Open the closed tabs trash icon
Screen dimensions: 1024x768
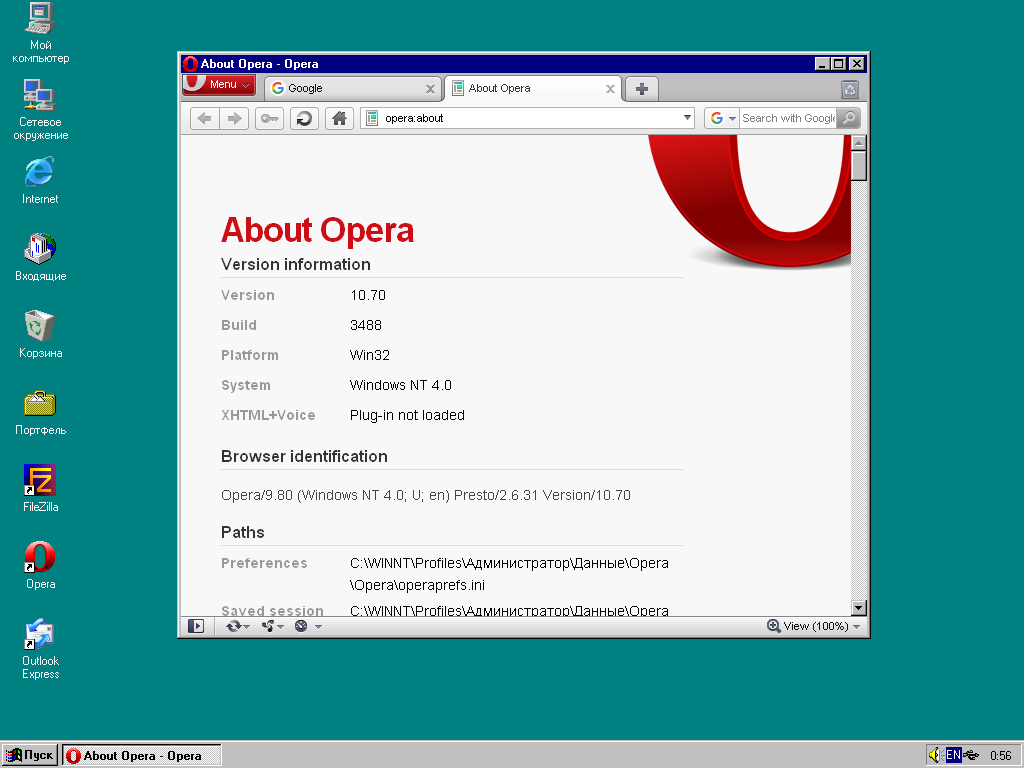pos(849,89)
